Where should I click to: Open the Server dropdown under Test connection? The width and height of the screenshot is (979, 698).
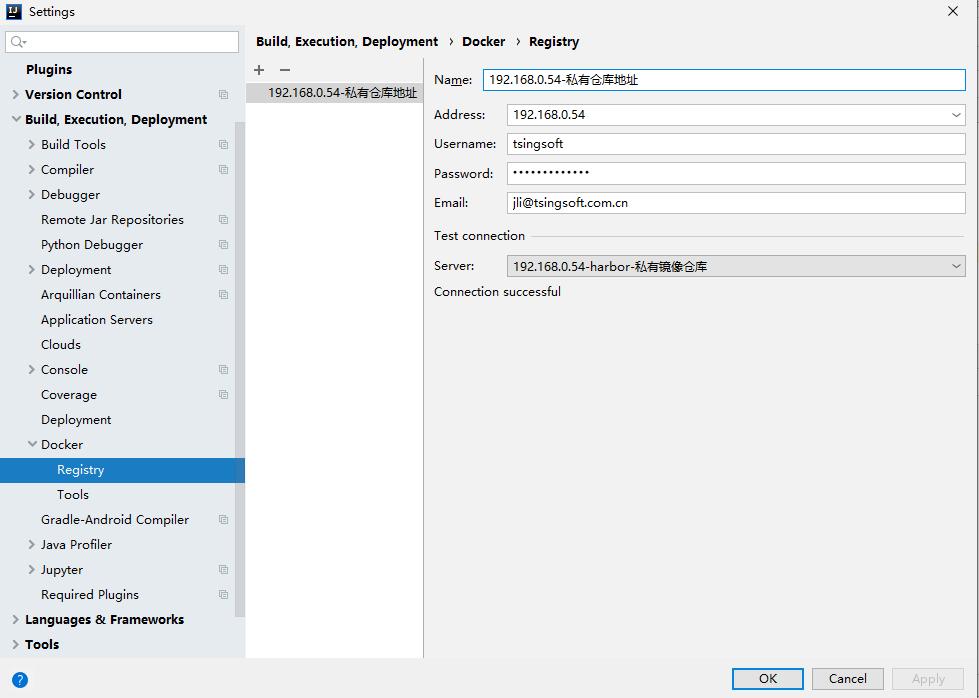(x=956, y=266)
